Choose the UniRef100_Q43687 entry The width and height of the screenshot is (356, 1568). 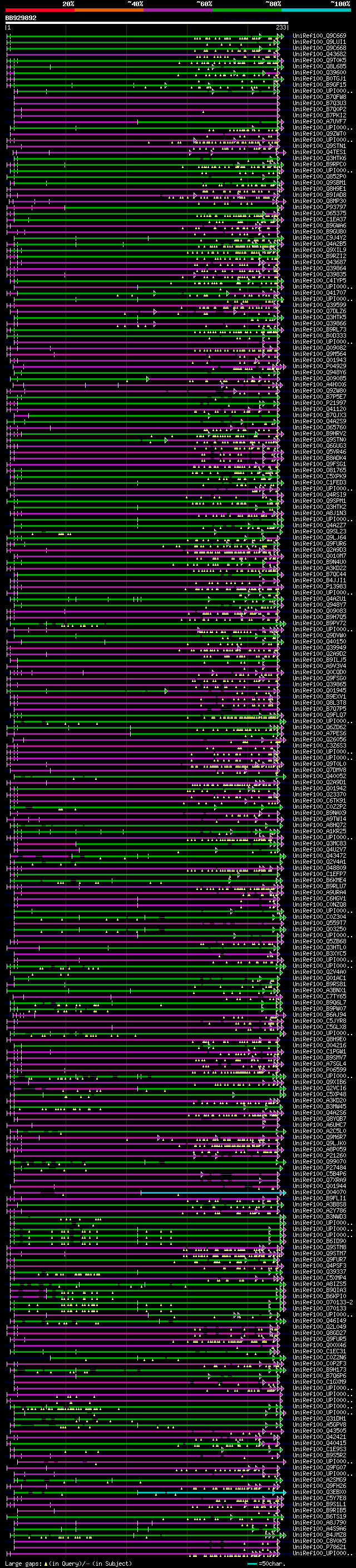pos(319,263)
